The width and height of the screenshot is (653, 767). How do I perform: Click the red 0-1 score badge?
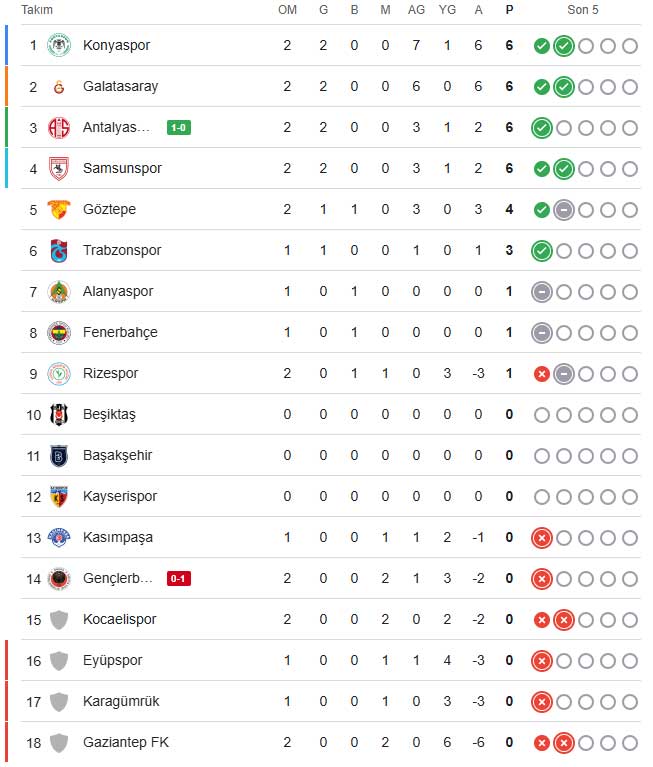180,578
